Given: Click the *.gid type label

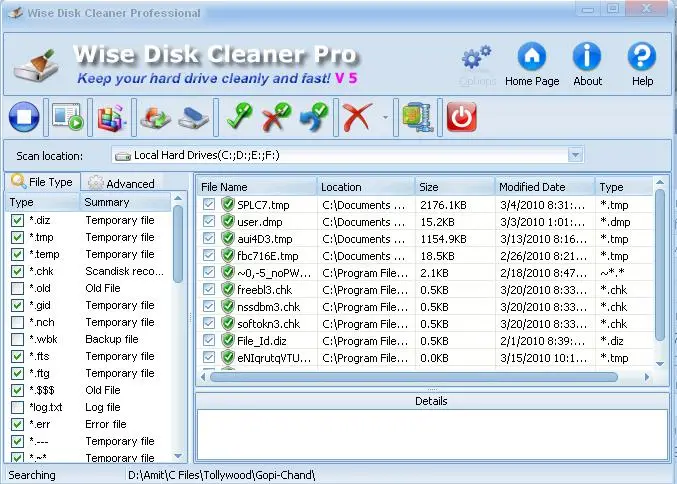Looking at the screenshot, I should 40,306.
